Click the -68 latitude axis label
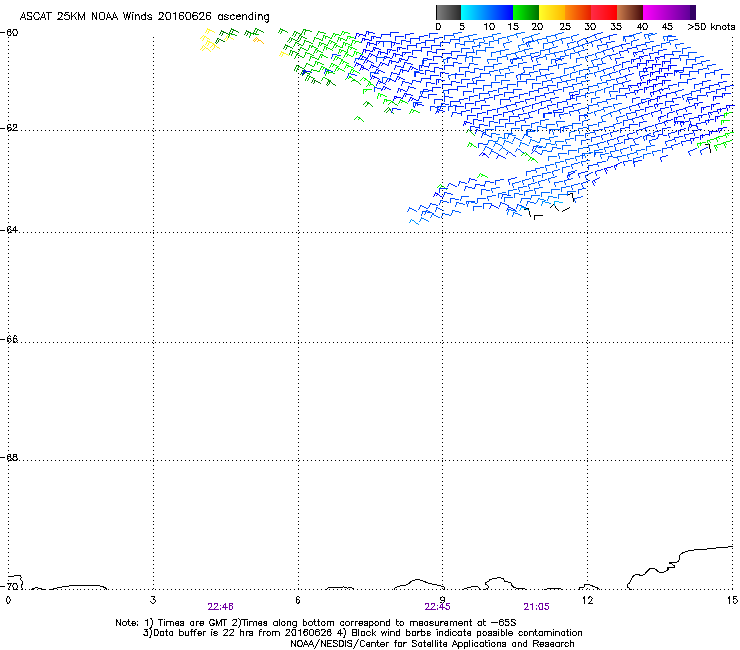740x650 pixels. [9, 458]
